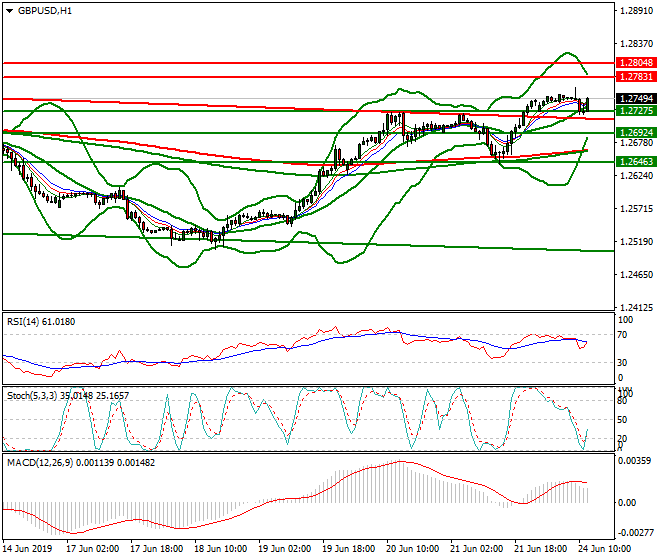Click the 1.24125 value on price scale

pyautogui.click(x=635, y=307)
